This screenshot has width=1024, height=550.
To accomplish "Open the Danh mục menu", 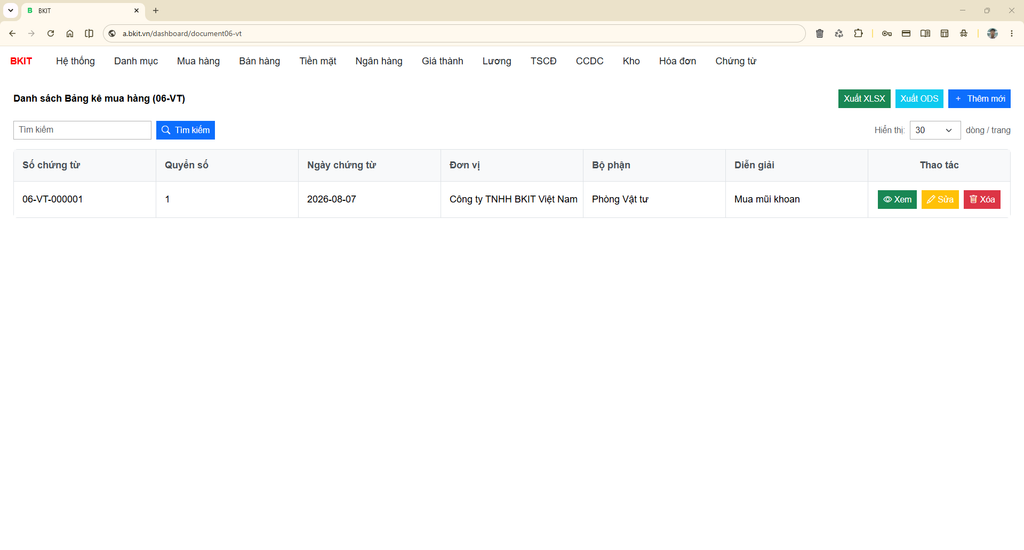I will click(136, 61).
